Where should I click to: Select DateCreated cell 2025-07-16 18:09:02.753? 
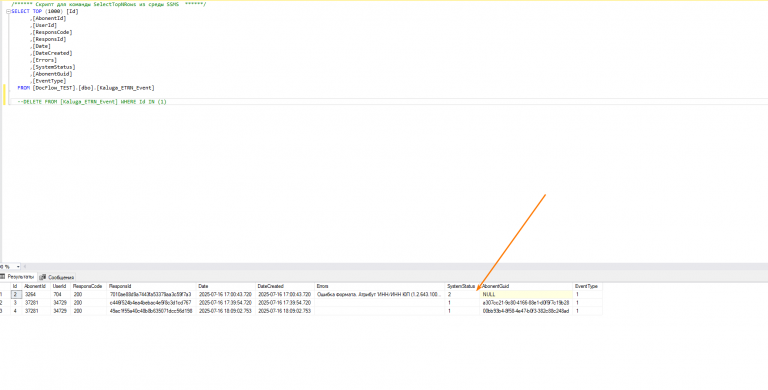click(x=285, y=311)
